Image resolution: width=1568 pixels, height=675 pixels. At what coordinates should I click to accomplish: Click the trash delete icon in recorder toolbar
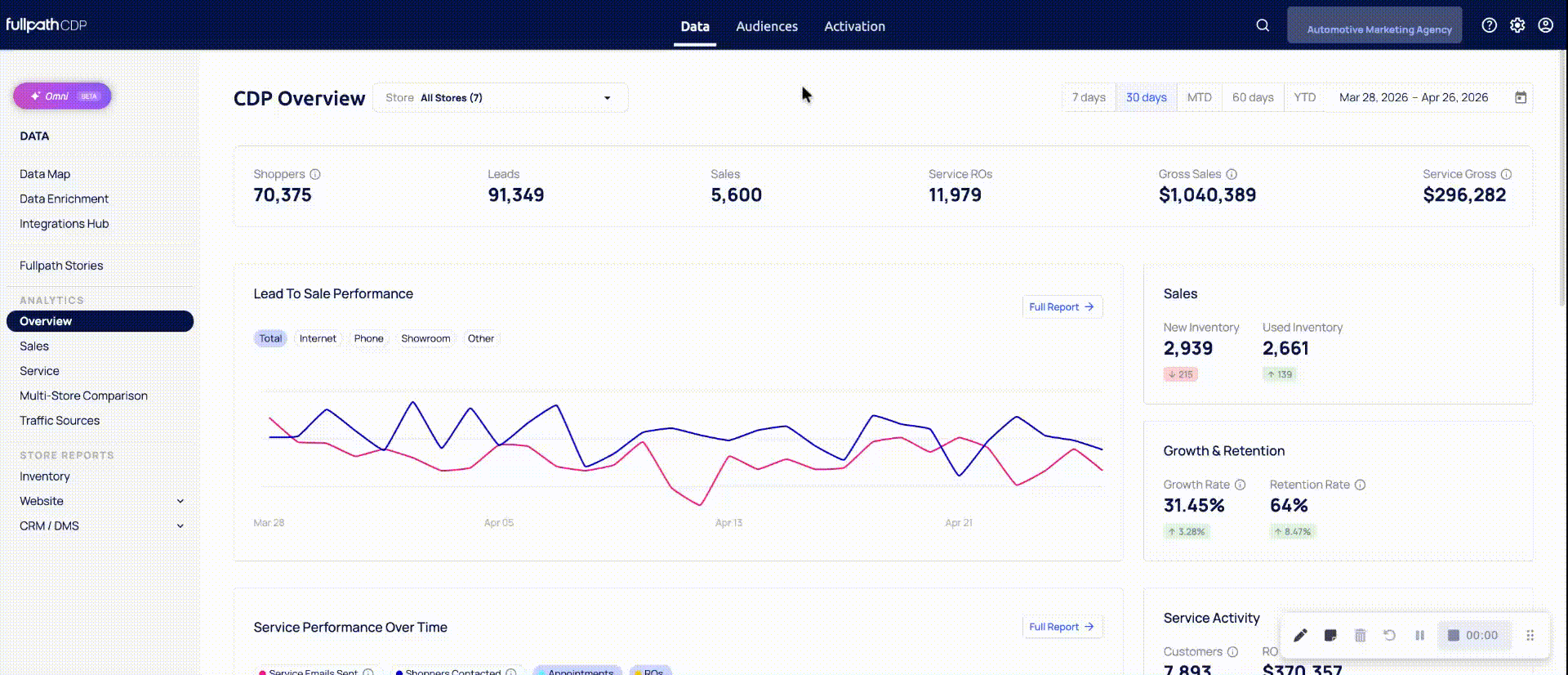pyautogui.click(x=1361, y=635)
